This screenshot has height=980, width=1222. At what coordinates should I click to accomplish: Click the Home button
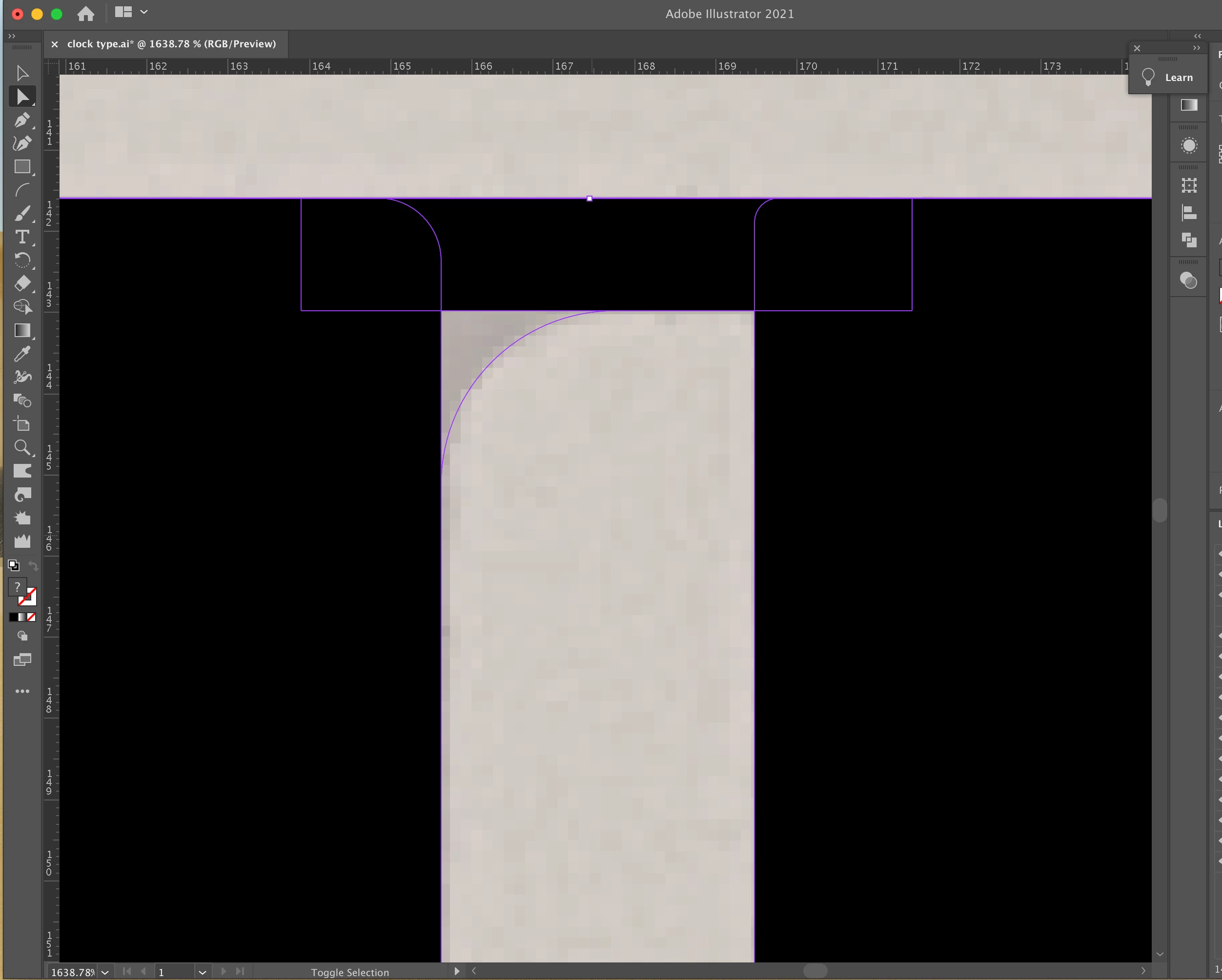(x=85, y=13)
